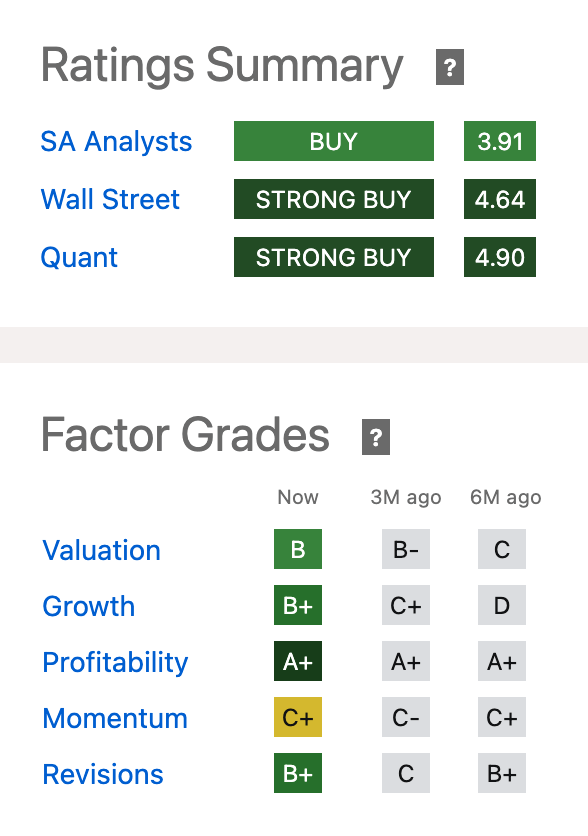
Task: Open the Valuation factor details
Action: (x=100, y=550)
